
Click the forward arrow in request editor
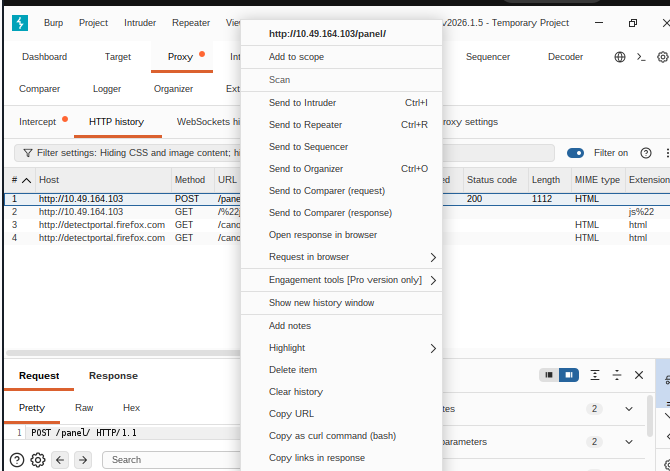[x=83, y=460]
